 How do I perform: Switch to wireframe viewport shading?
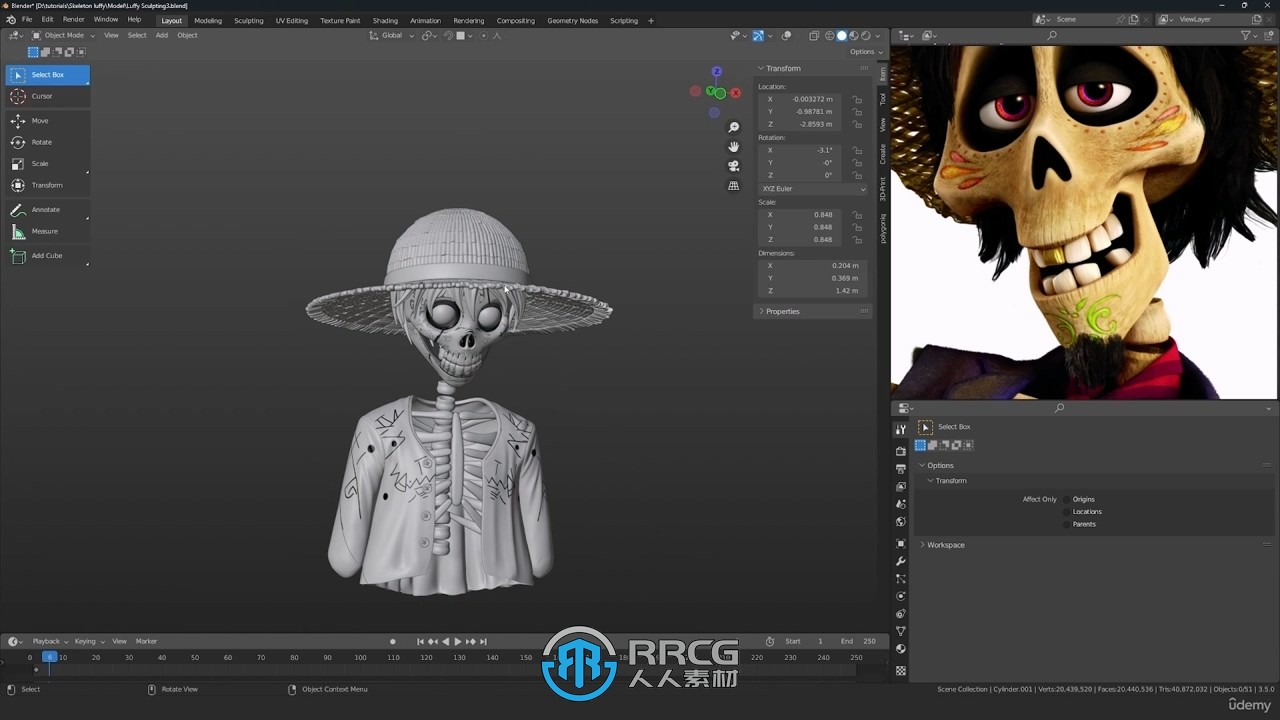(x=830, y=36)
